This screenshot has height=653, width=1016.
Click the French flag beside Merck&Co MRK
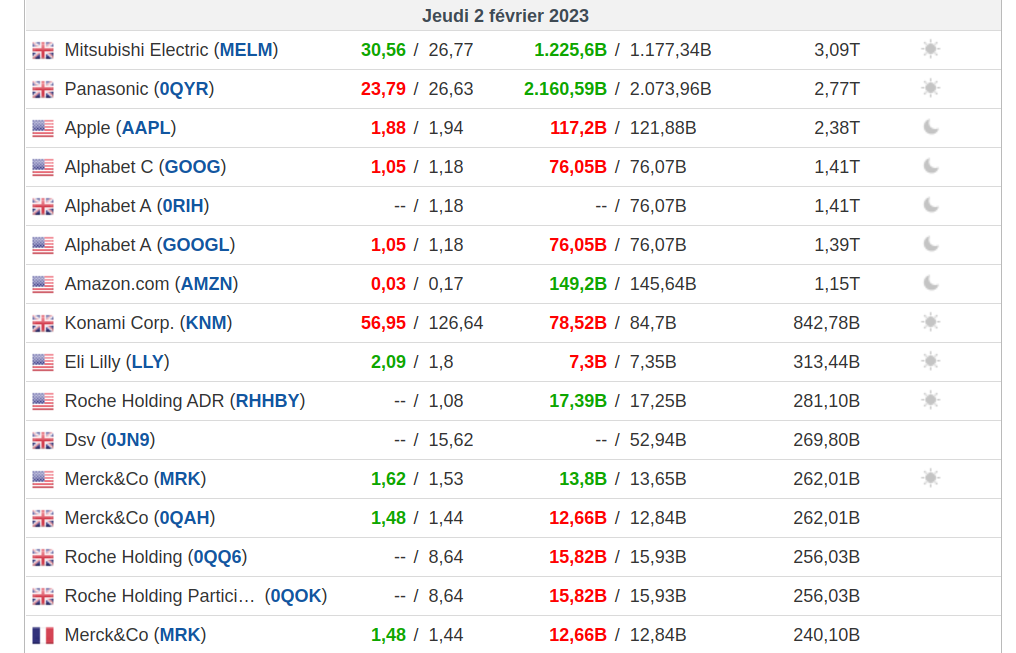coord(43,636)
